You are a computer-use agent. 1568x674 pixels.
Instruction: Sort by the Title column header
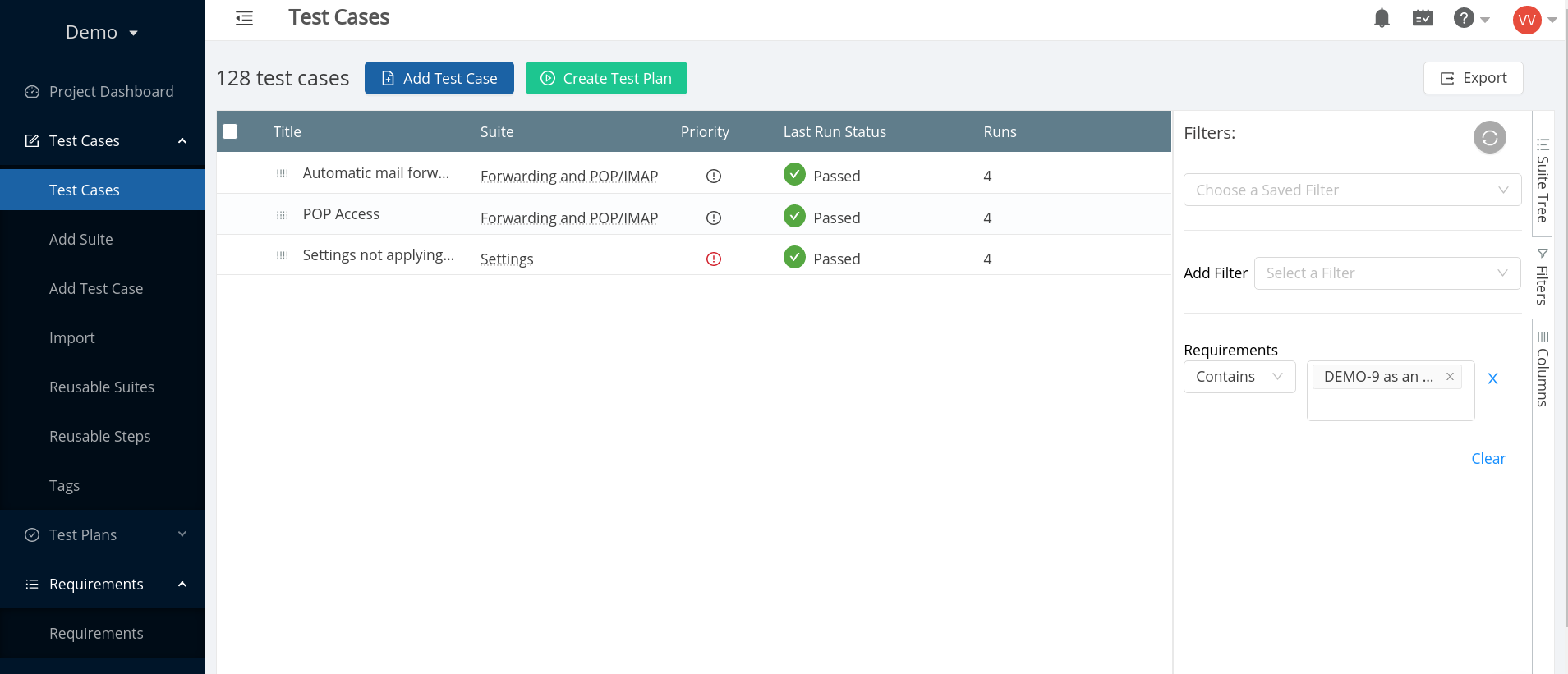click(x=287, y=131)
